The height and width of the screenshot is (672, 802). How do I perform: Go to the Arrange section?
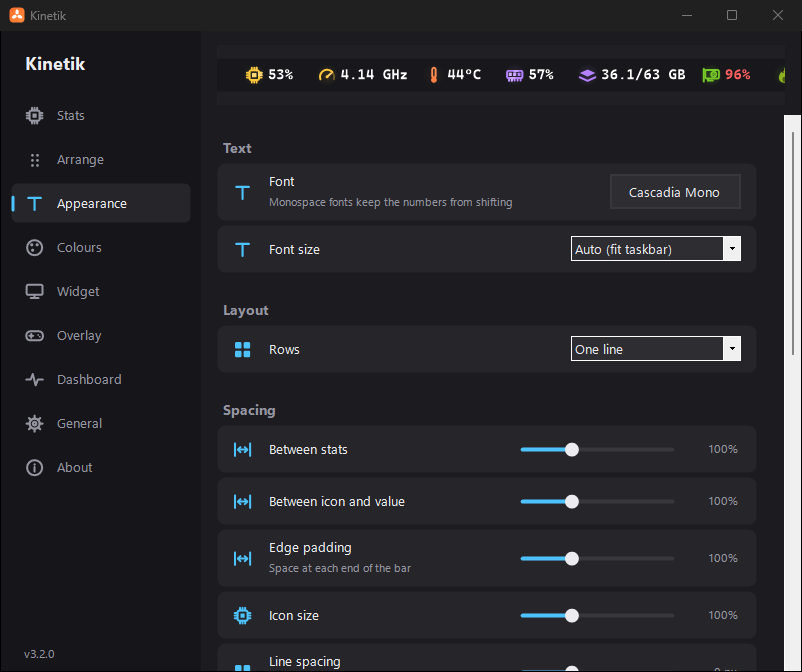[x=101, y=160]
